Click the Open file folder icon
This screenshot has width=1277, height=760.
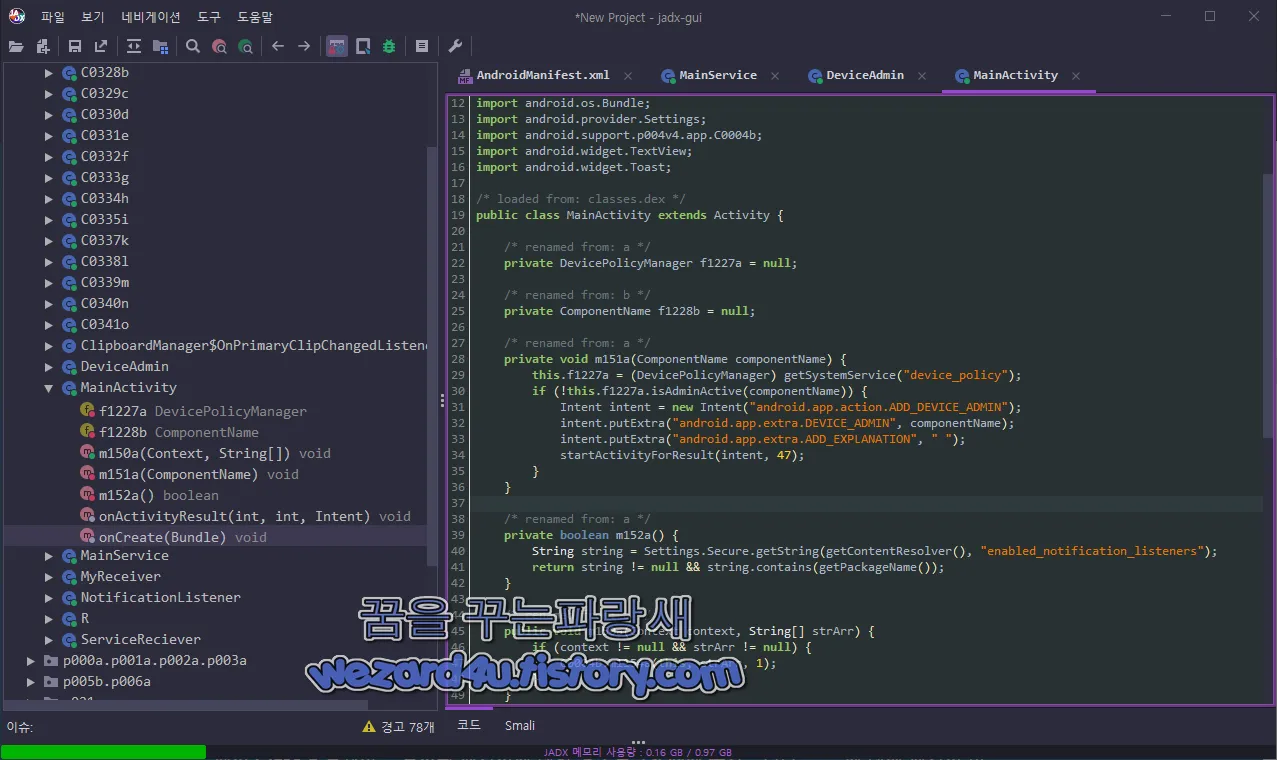[15, 46]
